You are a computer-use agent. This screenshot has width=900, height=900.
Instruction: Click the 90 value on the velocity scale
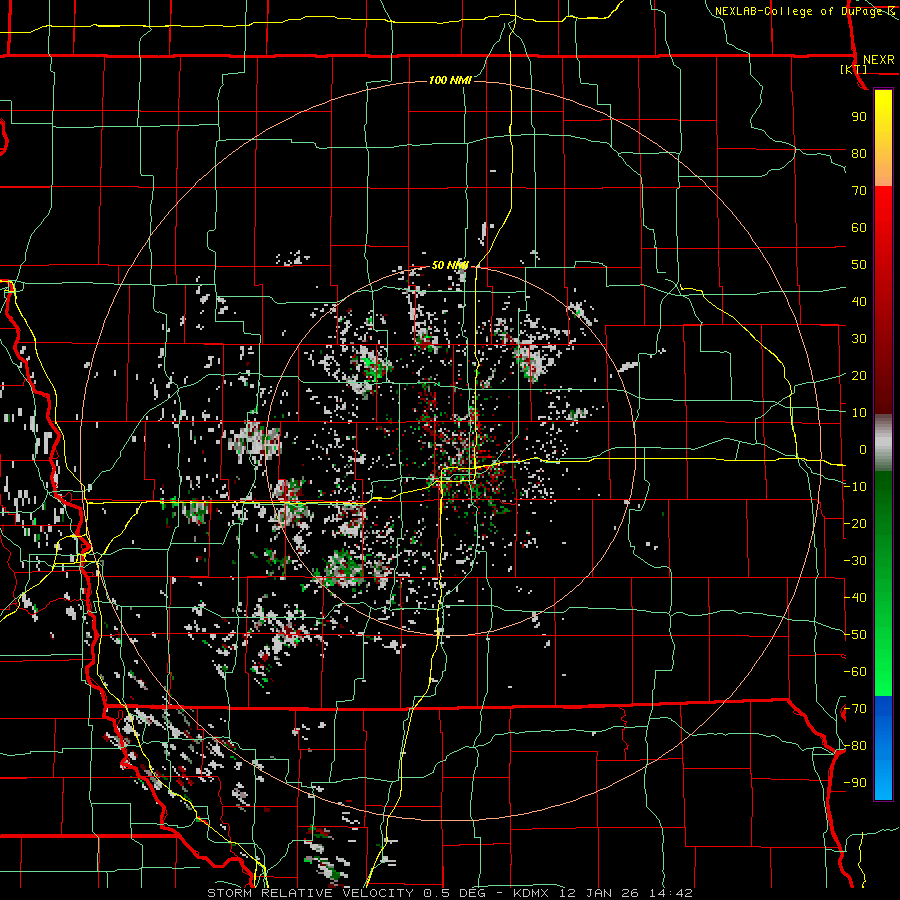(859, 117)
